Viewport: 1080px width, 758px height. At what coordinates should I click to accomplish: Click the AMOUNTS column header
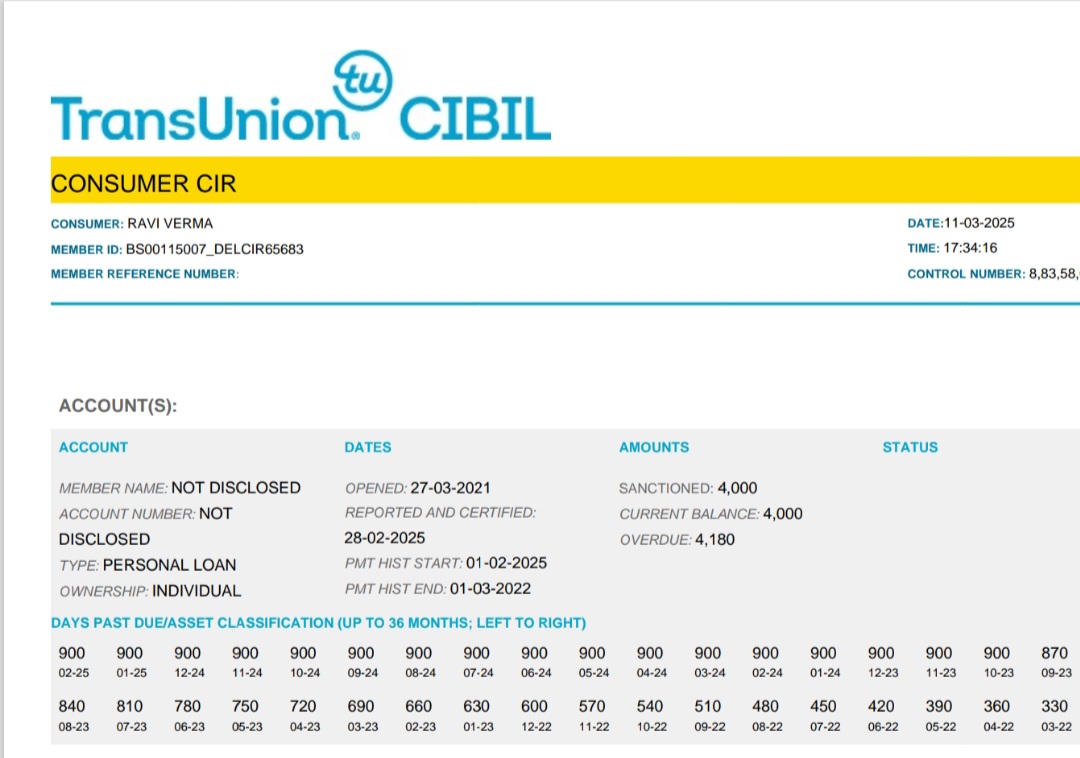654,448
